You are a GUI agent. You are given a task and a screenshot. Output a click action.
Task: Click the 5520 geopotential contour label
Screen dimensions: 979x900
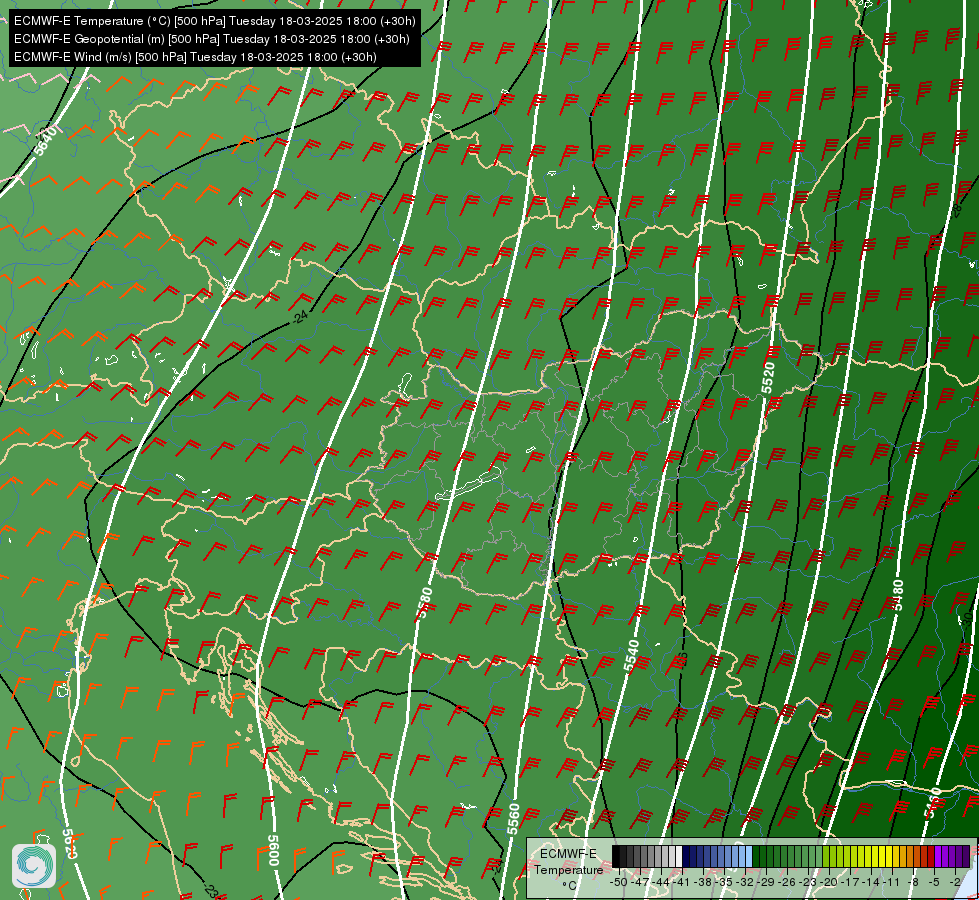(x=767, y=378)
